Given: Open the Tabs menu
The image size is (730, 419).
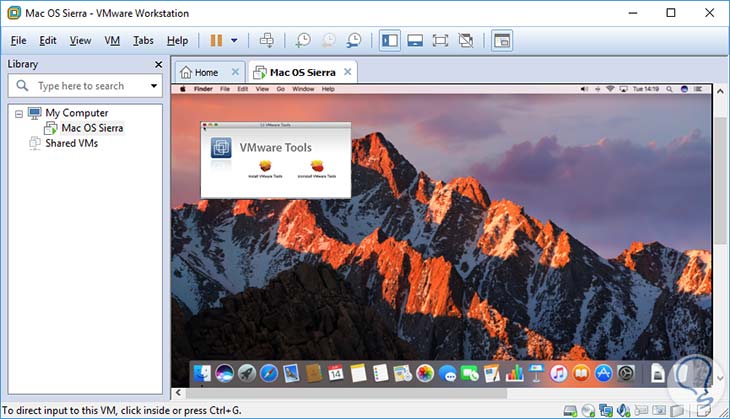Looking at the screenshot, I should tap(143, 41).
